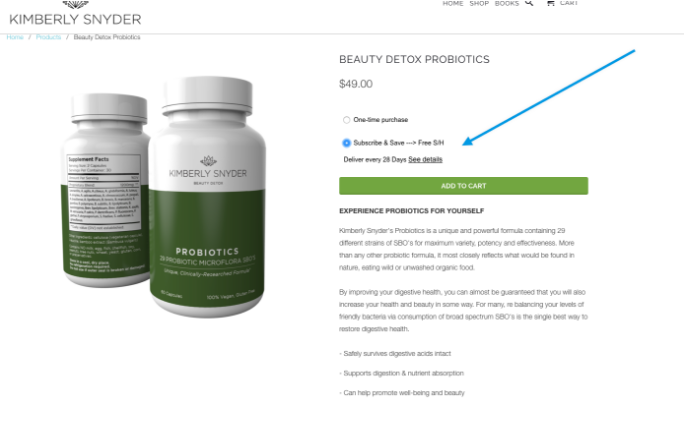The height and width of the screenshot is (444, 691).
Task: Go to HOME in top navigation
Action: (x=453, y=3)
